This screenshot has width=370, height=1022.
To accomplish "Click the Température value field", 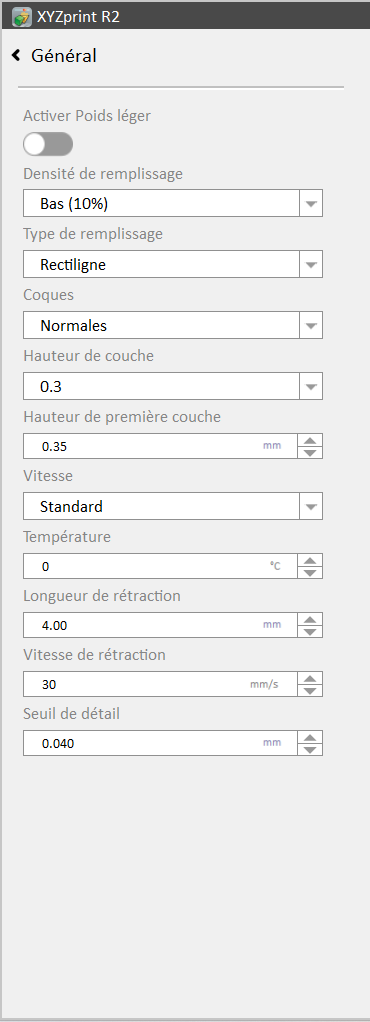I will coord(160,566).
